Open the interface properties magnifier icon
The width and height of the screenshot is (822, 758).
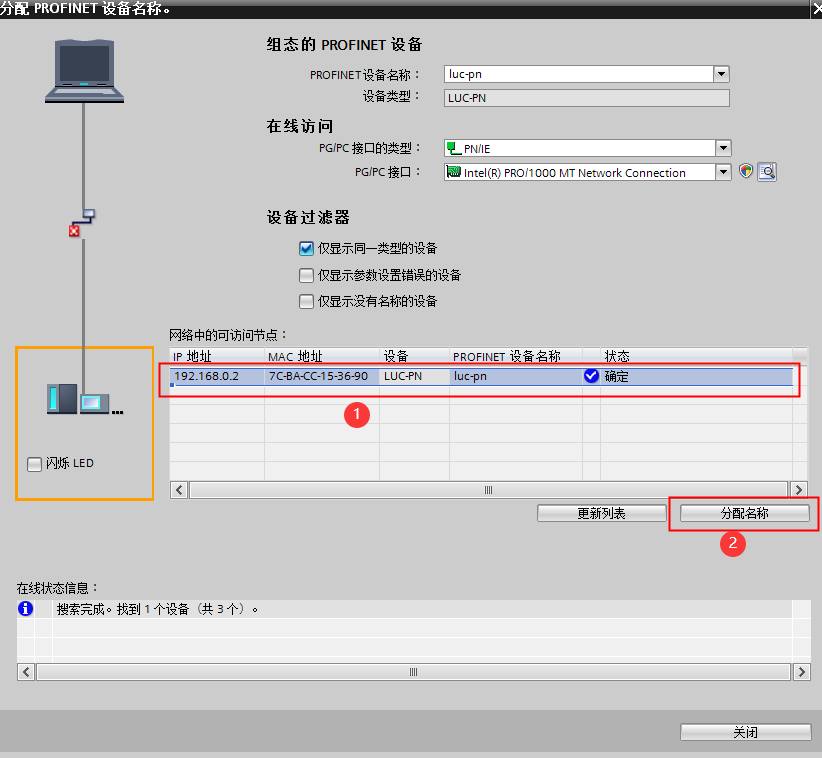coord(767,172)
